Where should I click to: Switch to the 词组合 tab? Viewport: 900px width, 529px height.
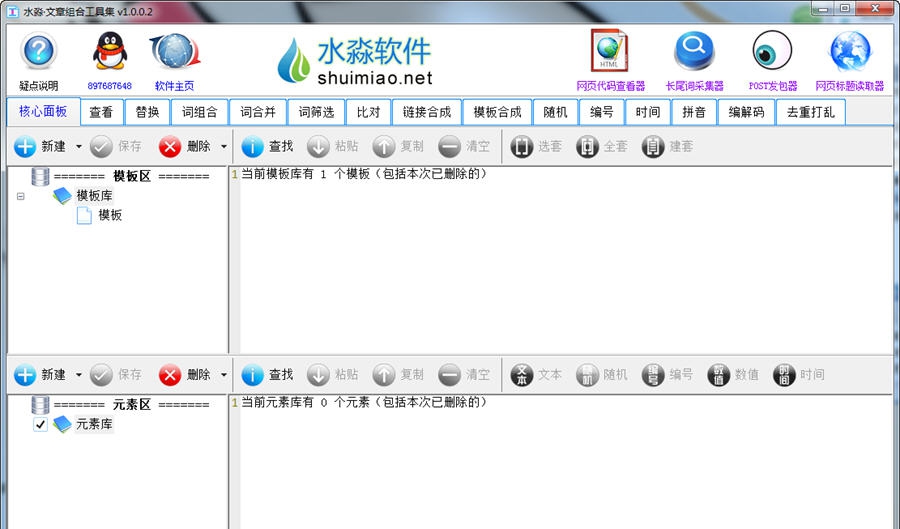coord(200,112)
